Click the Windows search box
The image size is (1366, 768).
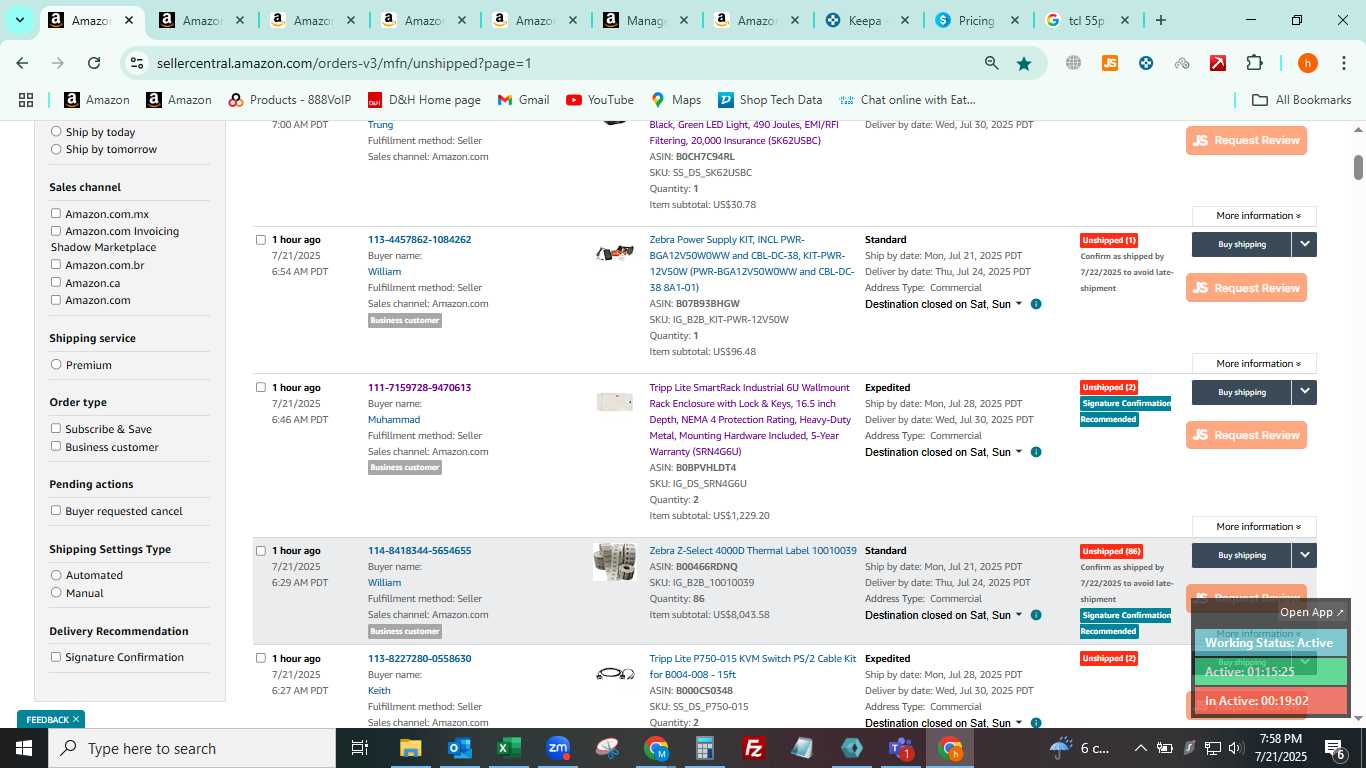(x=192, y=748)
